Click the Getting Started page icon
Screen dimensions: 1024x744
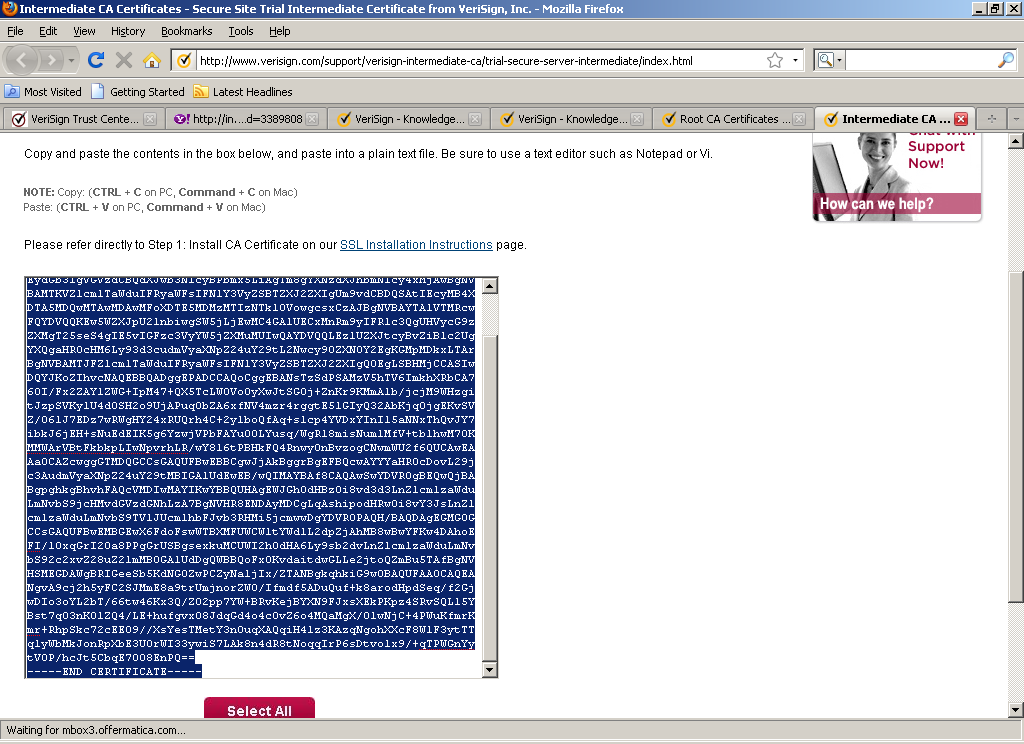[97, 91]
